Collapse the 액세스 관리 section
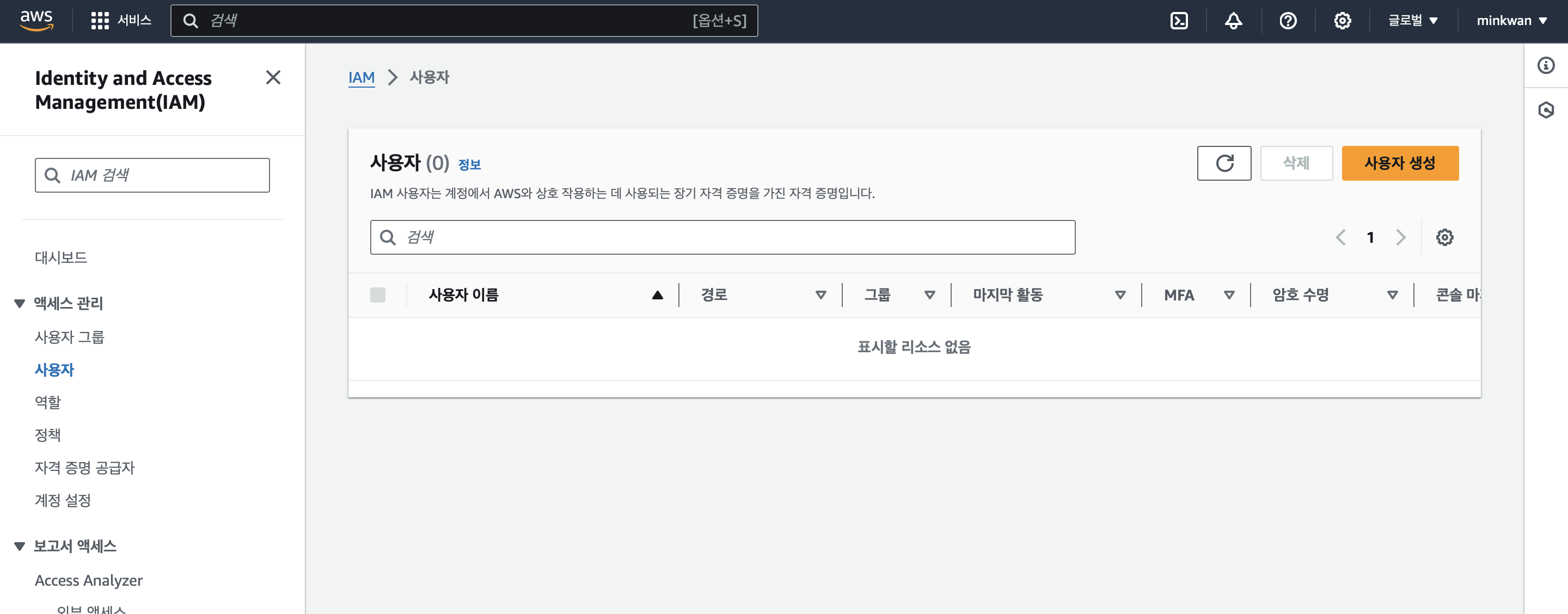Viewport: 1568px width, 614px height. pyautogui.click(x=20, y=303)
